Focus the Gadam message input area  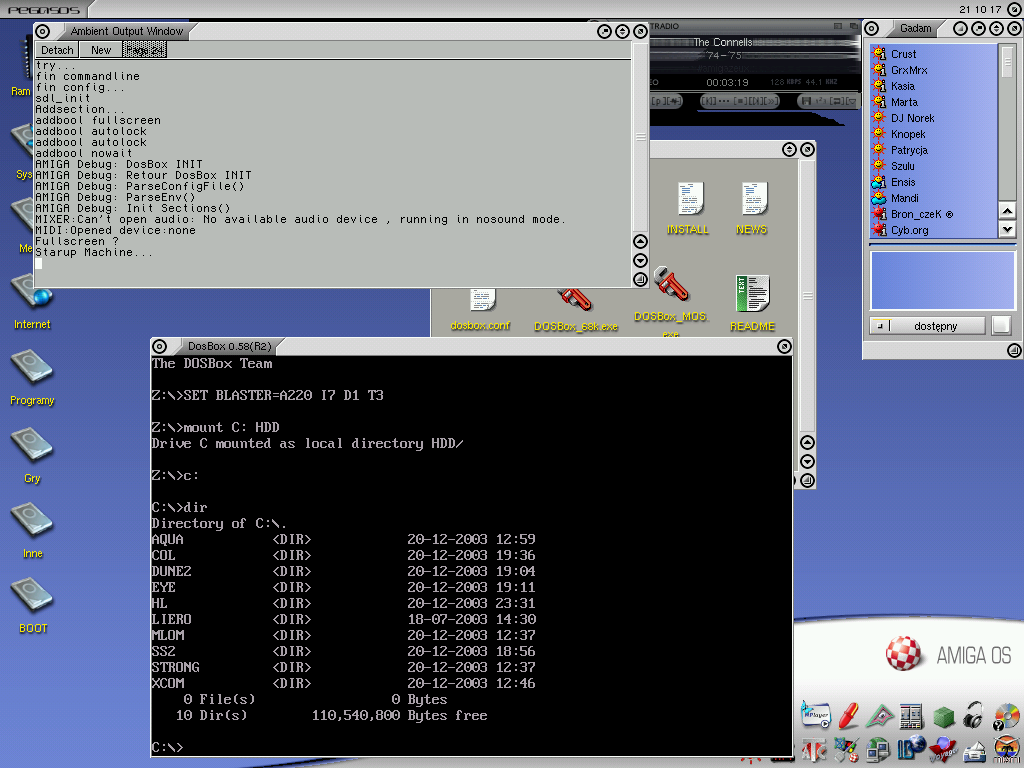[x=942, y=280]
